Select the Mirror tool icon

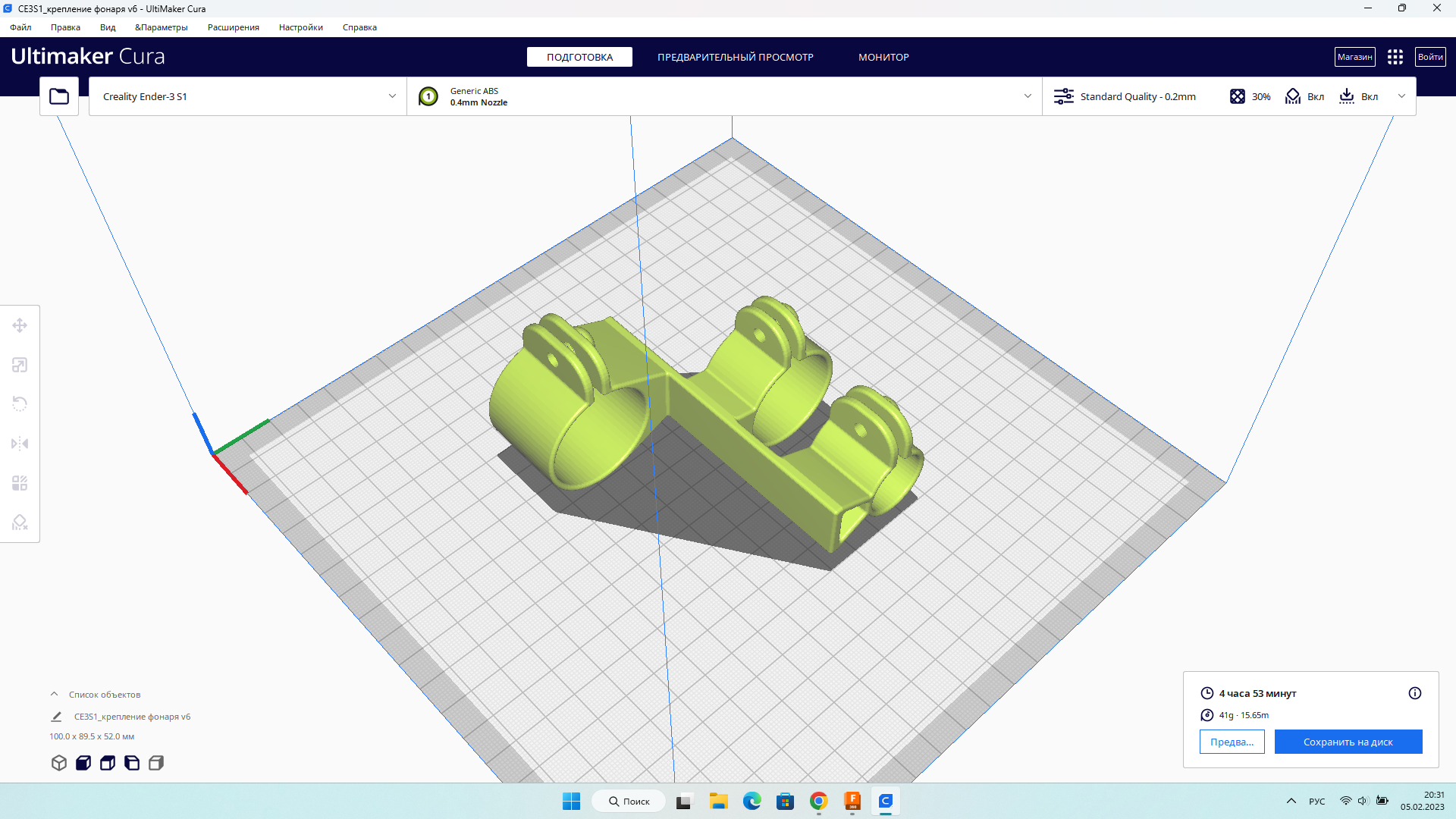[20, 444]
